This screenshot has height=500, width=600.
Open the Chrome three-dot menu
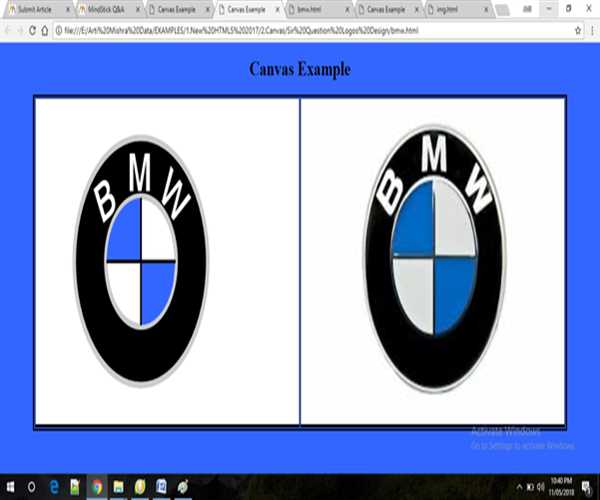tap(592, 31)
